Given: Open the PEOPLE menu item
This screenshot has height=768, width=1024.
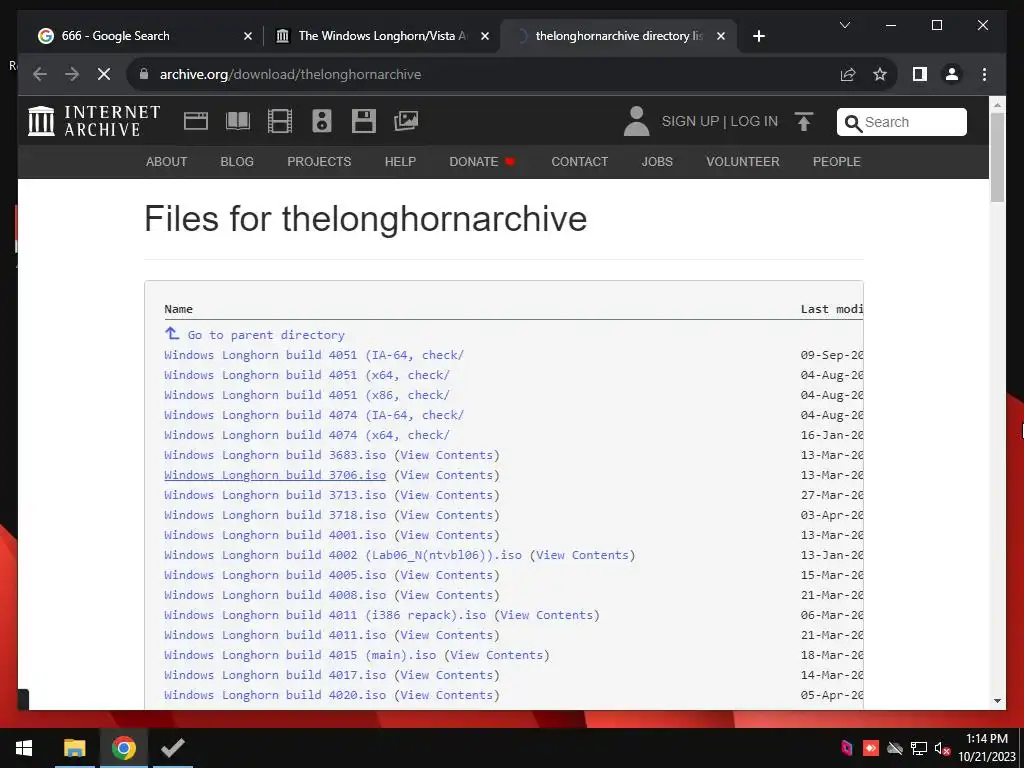Looking at the screenshot, I should [x=837, y=162].
